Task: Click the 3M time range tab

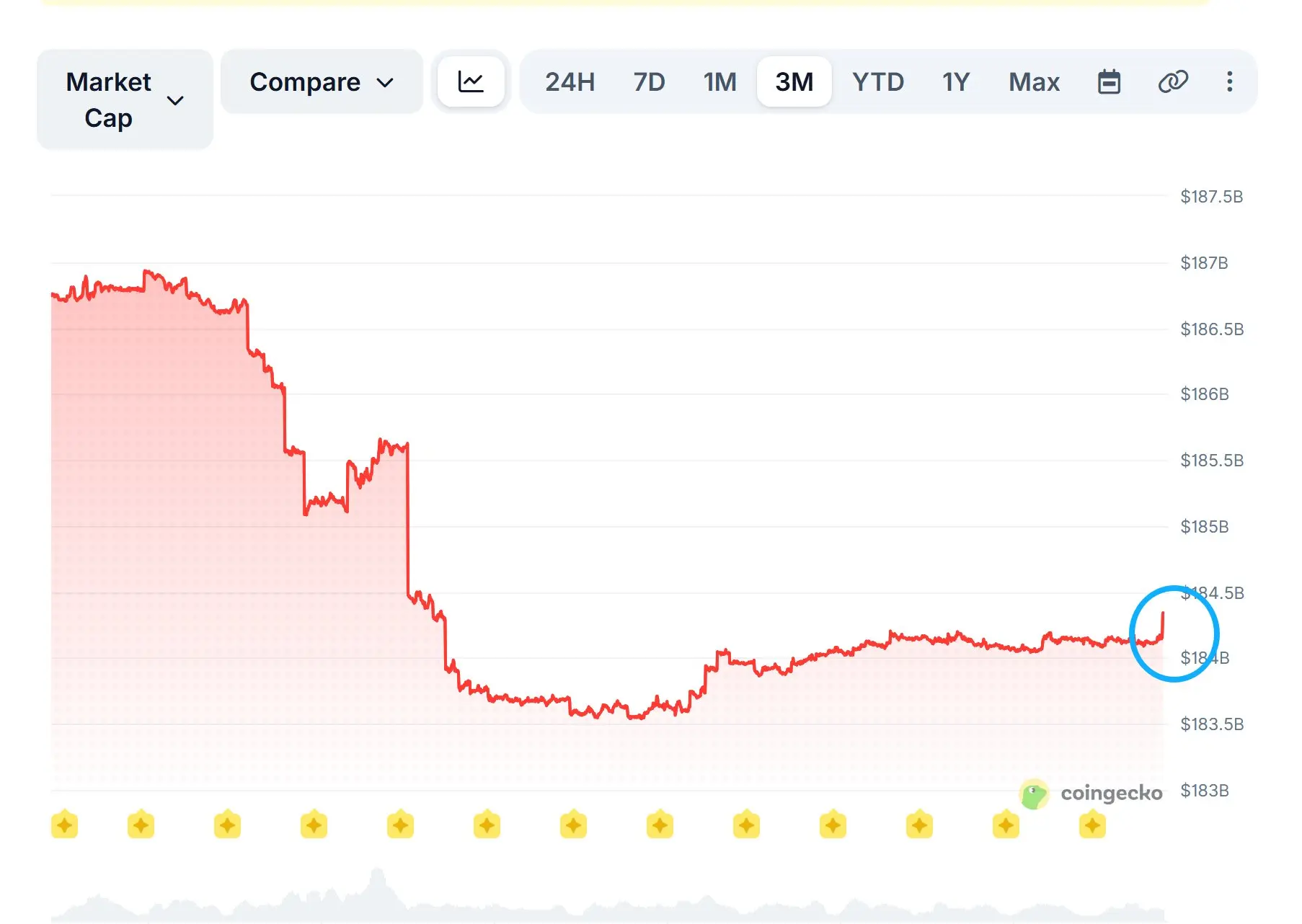Action: tap(794, 81)
